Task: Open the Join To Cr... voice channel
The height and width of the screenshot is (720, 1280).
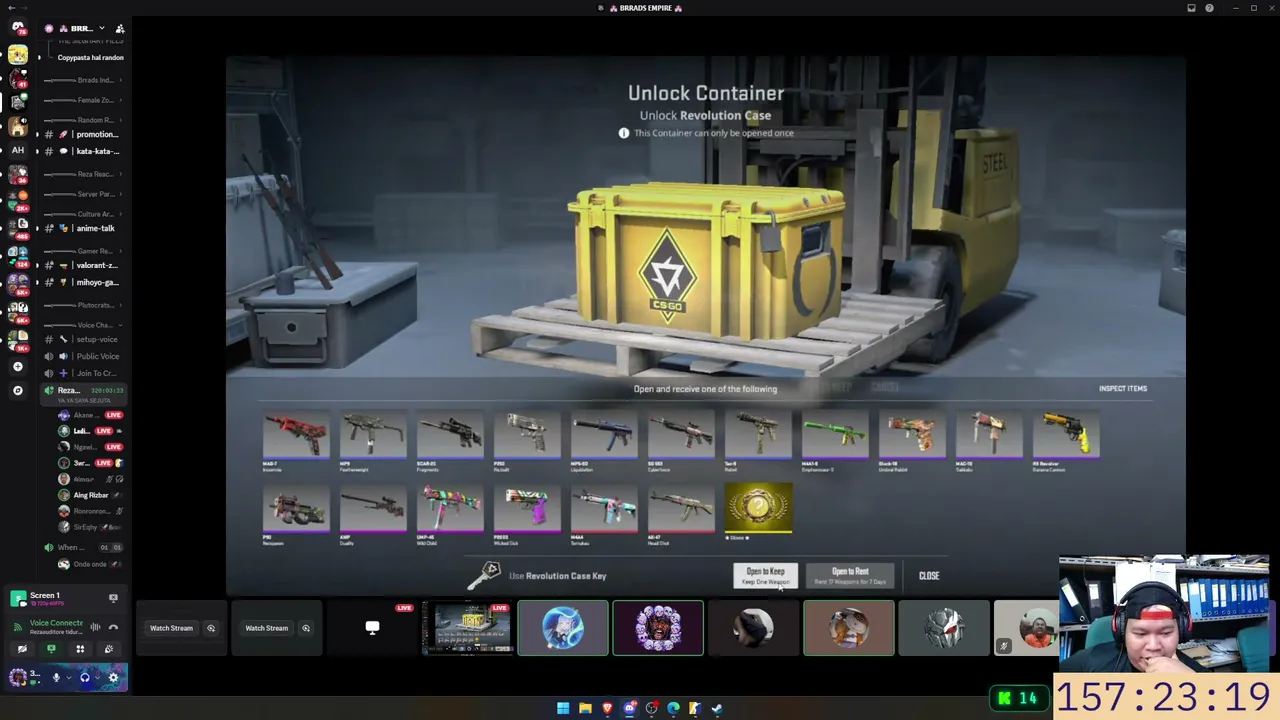Action: pyautogui.click(x=85, y=373)
